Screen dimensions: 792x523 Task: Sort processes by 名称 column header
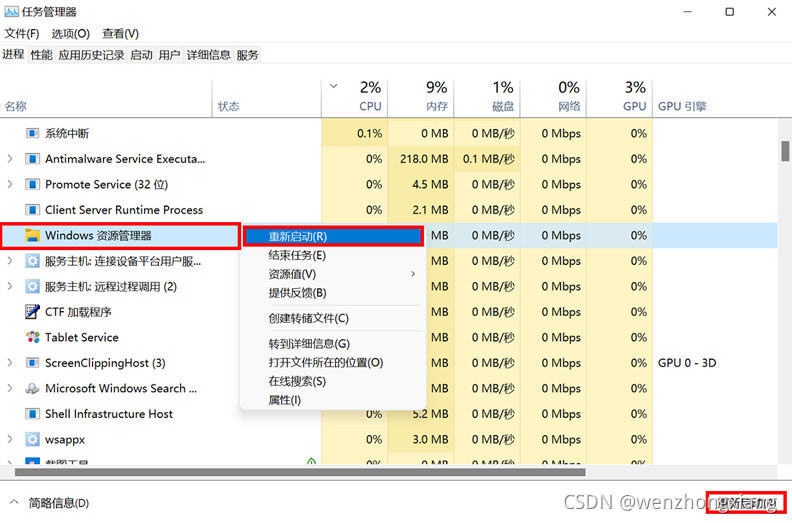pyautogui.click(x=106, y=99)
